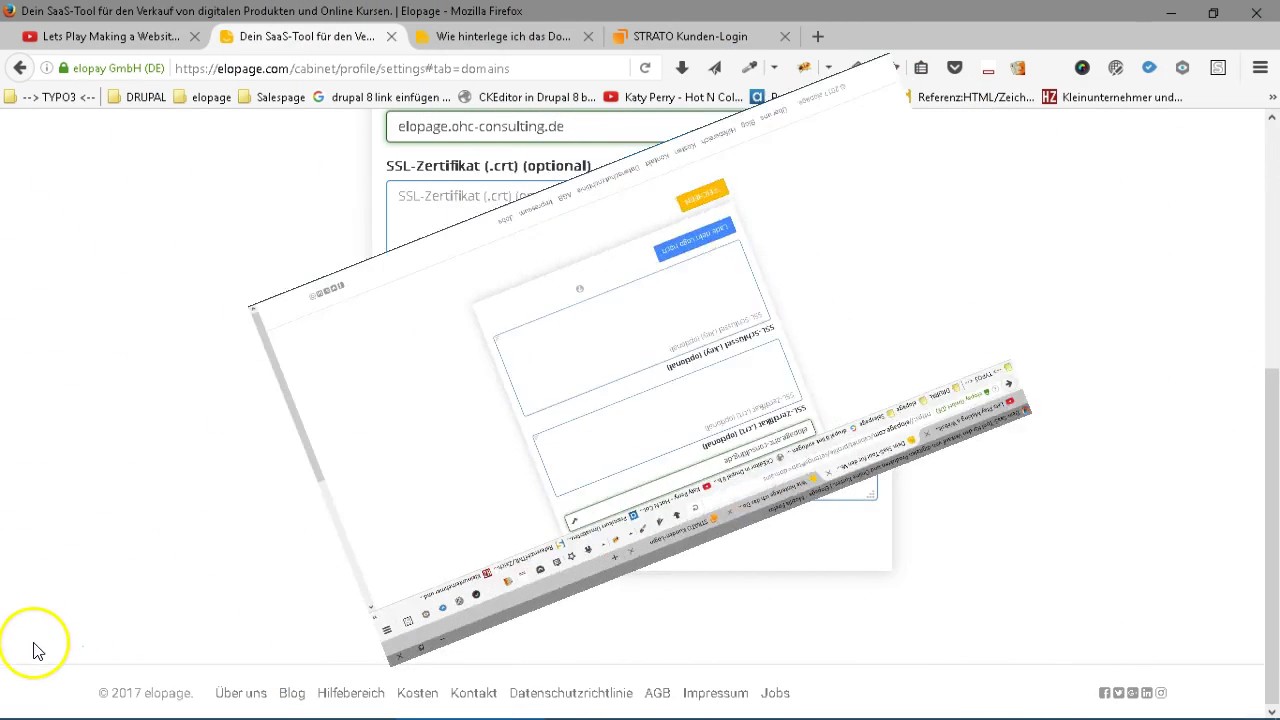Open the Datenschutzrichtlinie footer link

coord(571,693)
